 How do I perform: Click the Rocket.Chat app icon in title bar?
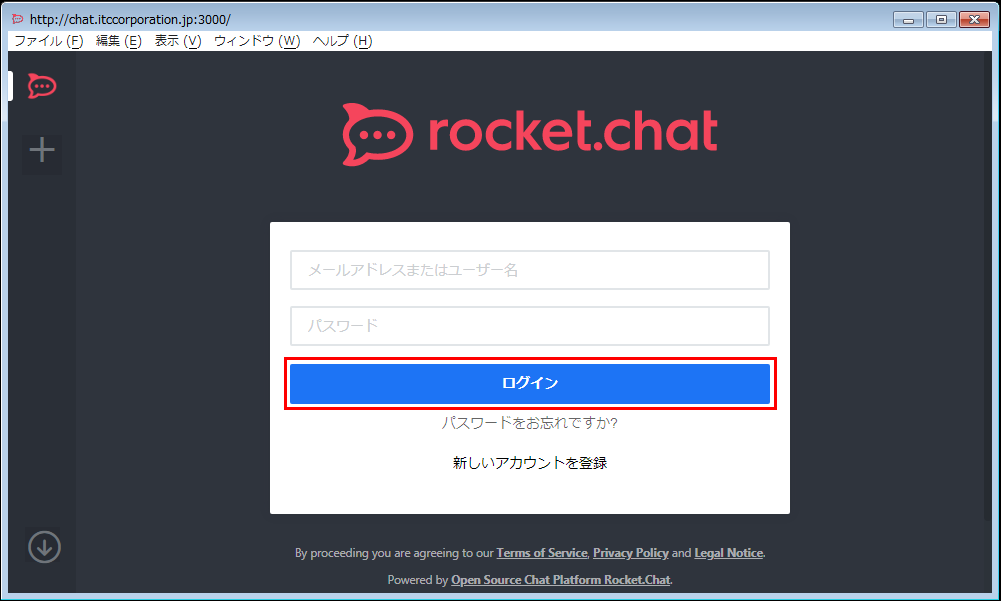click(x=18, y=19)
